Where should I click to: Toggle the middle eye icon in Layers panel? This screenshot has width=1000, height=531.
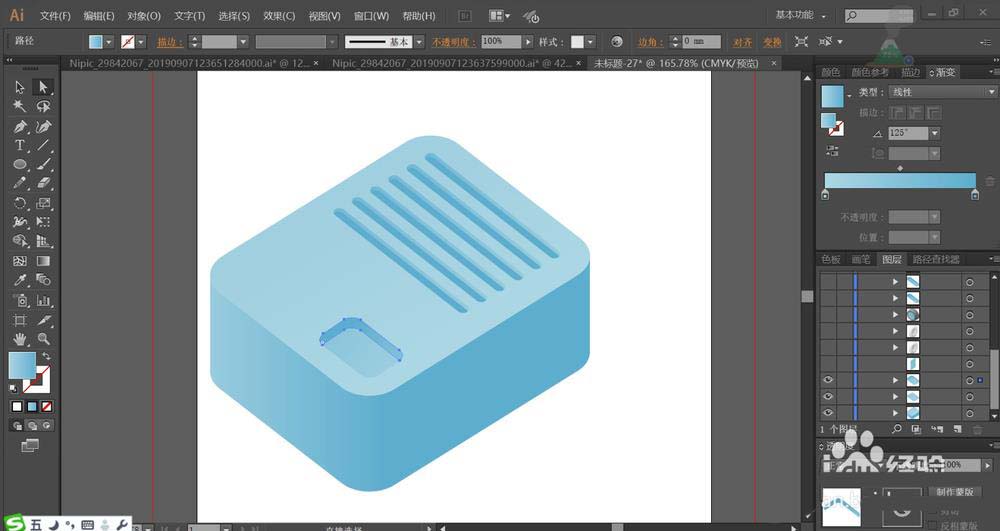(x=828, y=396)
